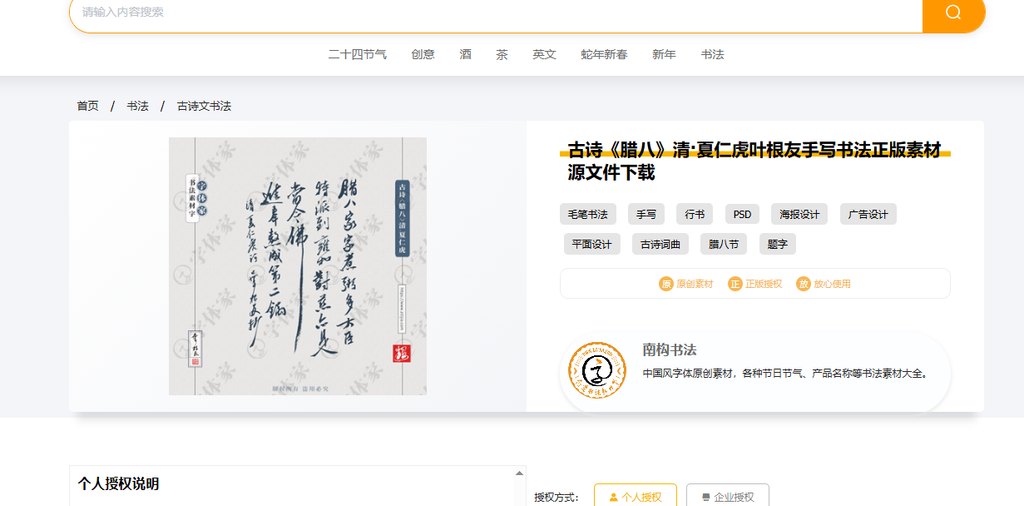Open the 创意 category link
Viewport: 1024px width, 506px height.
pos(423,54)
